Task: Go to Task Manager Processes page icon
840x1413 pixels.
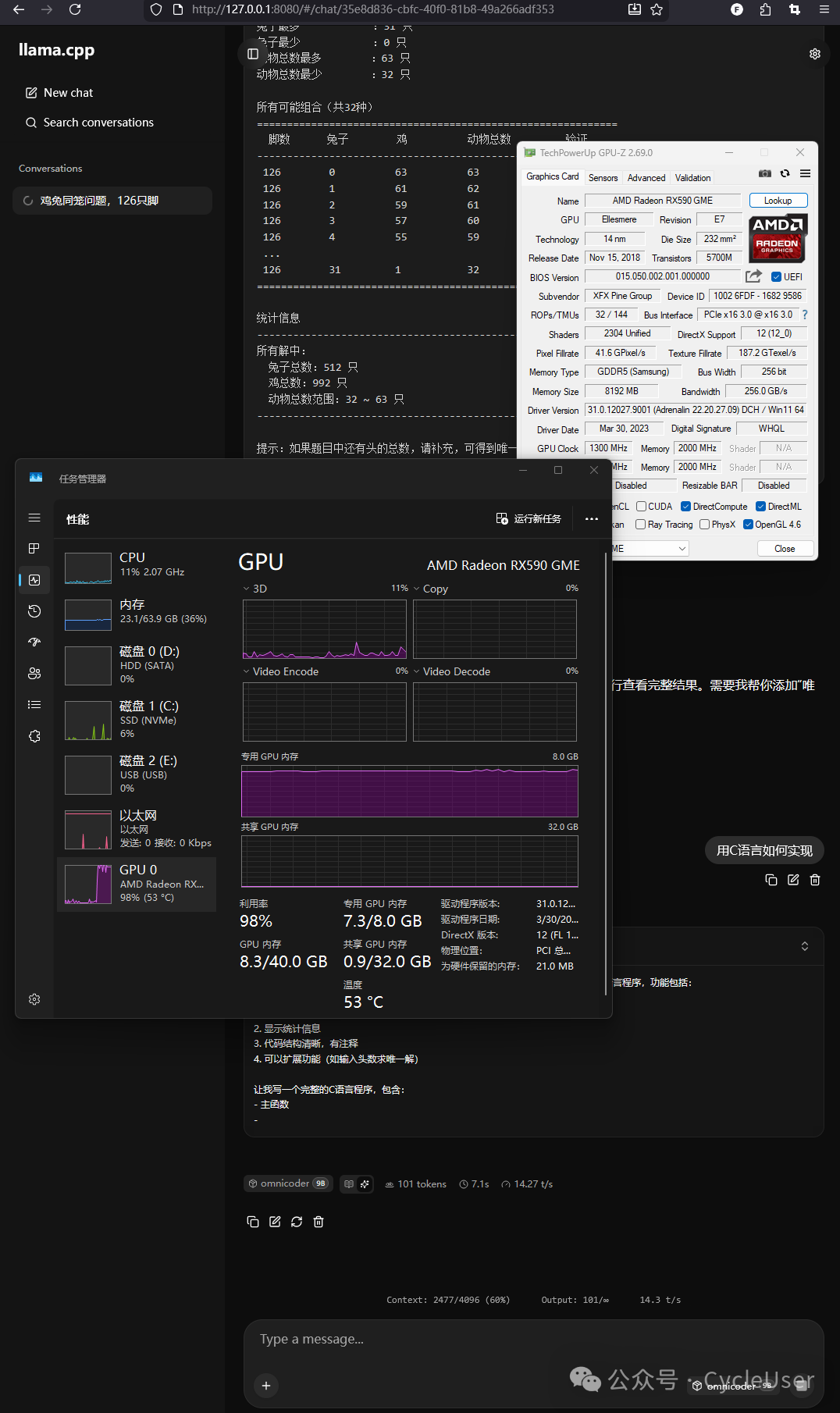Action: [34, 549]
